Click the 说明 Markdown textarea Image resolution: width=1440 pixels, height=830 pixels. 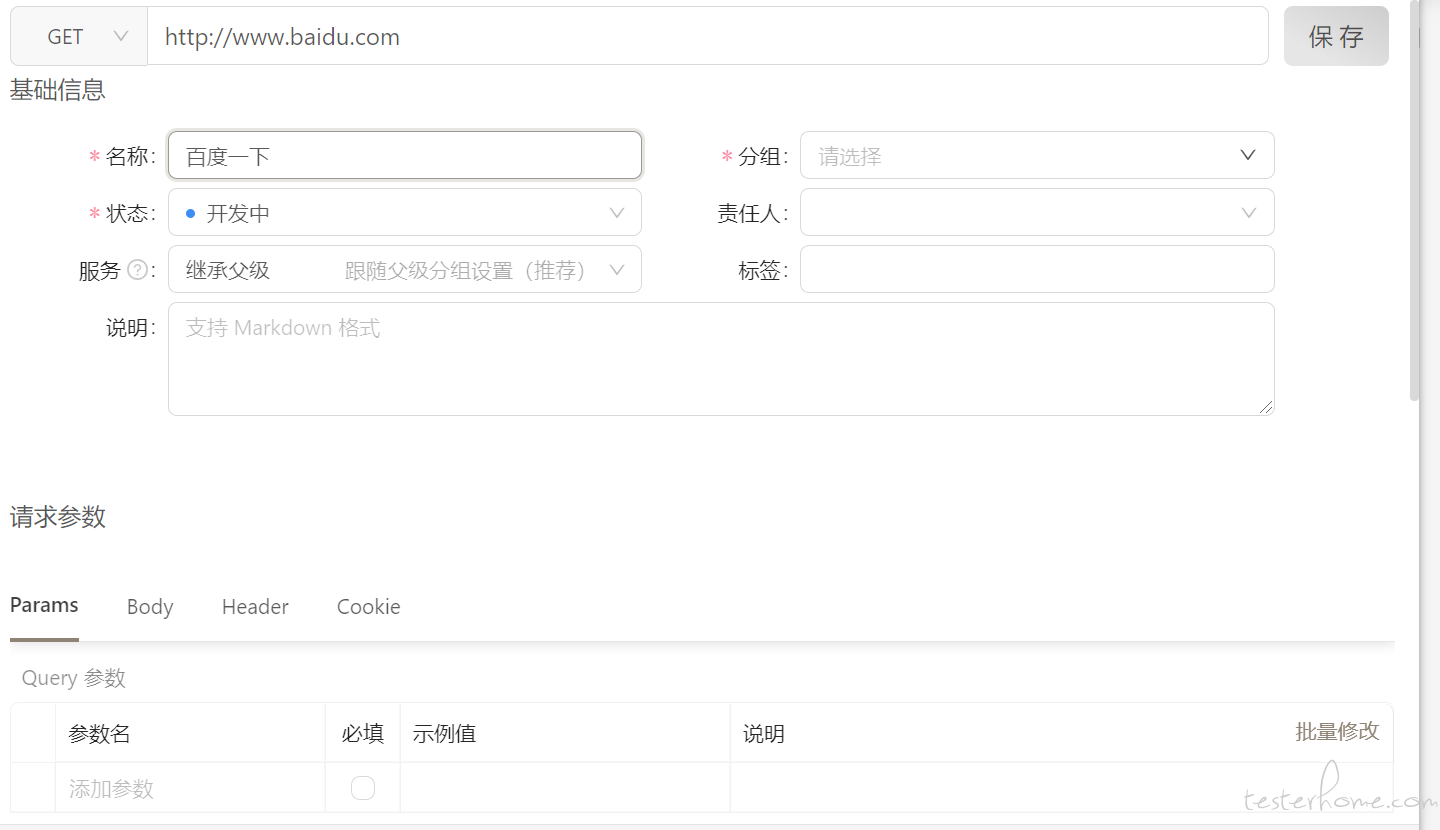(x=721, y=359)
